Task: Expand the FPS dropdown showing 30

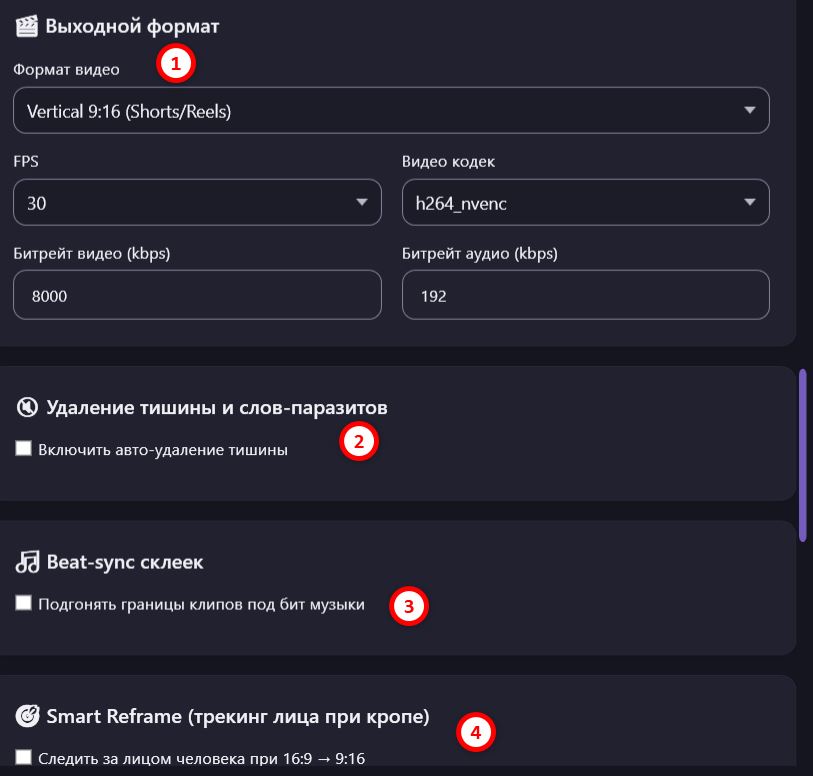Action: coord(197,202)
